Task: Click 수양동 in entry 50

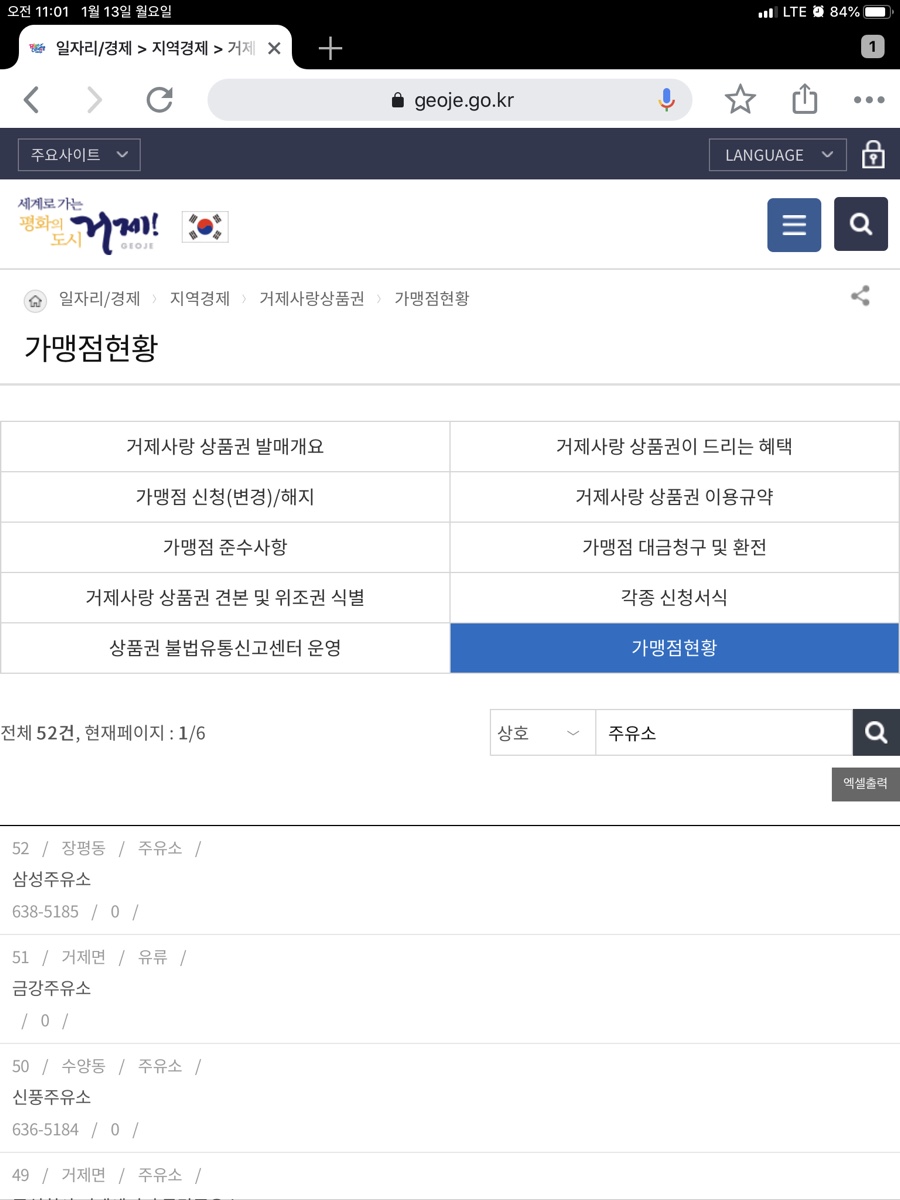Action: pyautogui.click(x=83, y=1066)
